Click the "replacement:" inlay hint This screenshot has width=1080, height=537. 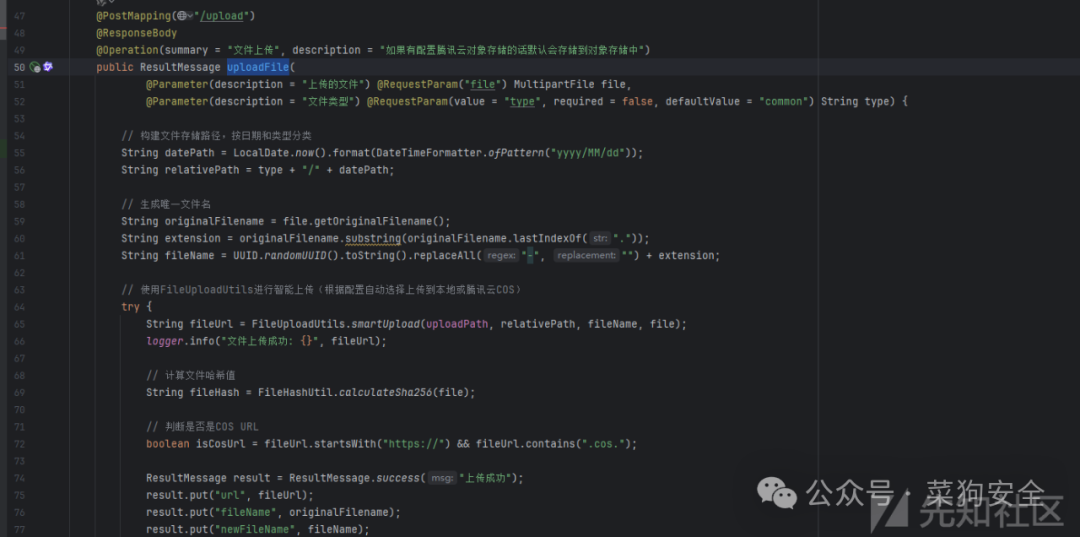[x=585, y=255]
